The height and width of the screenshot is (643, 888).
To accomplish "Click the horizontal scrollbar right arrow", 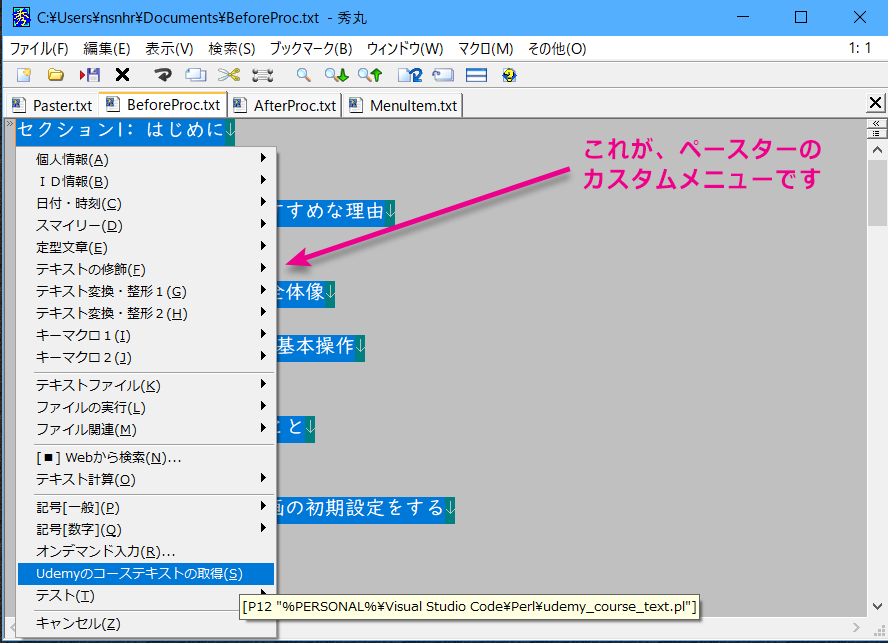I will 856,627.
